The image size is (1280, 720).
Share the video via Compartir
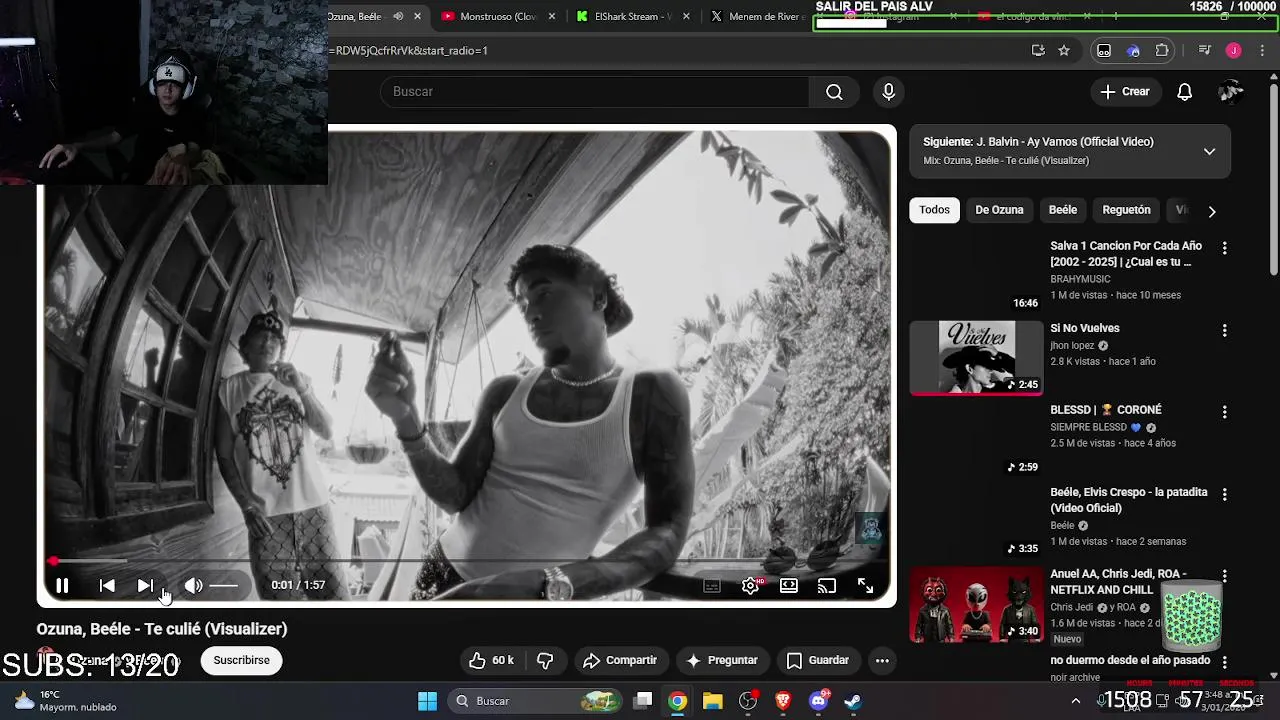click(x=620, y=660)
